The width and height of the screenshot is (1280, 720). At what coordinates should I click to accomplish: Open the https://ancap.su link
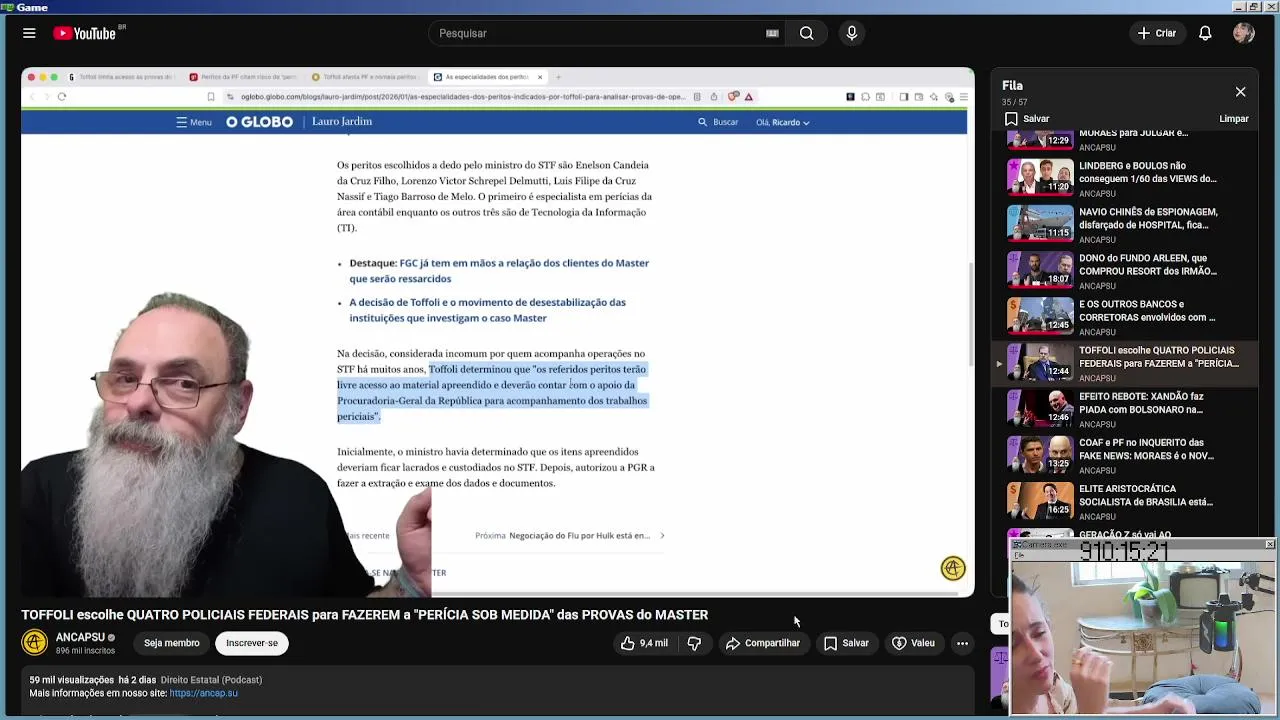pos(204,693)
